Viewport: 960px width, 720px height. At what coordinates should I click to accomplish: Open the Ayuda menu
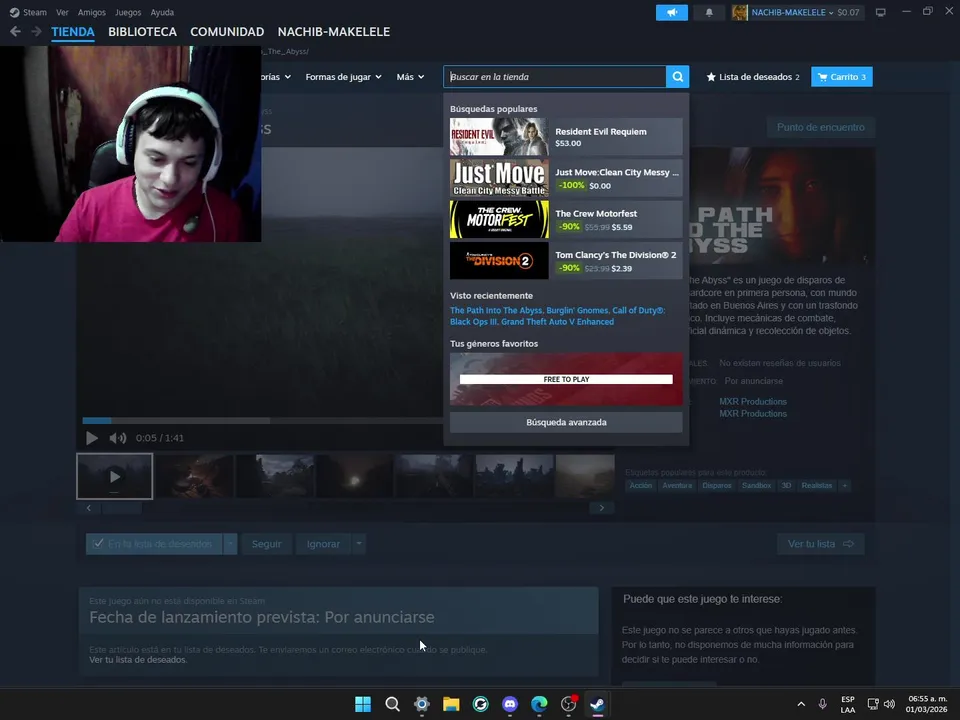pos(162,12)
